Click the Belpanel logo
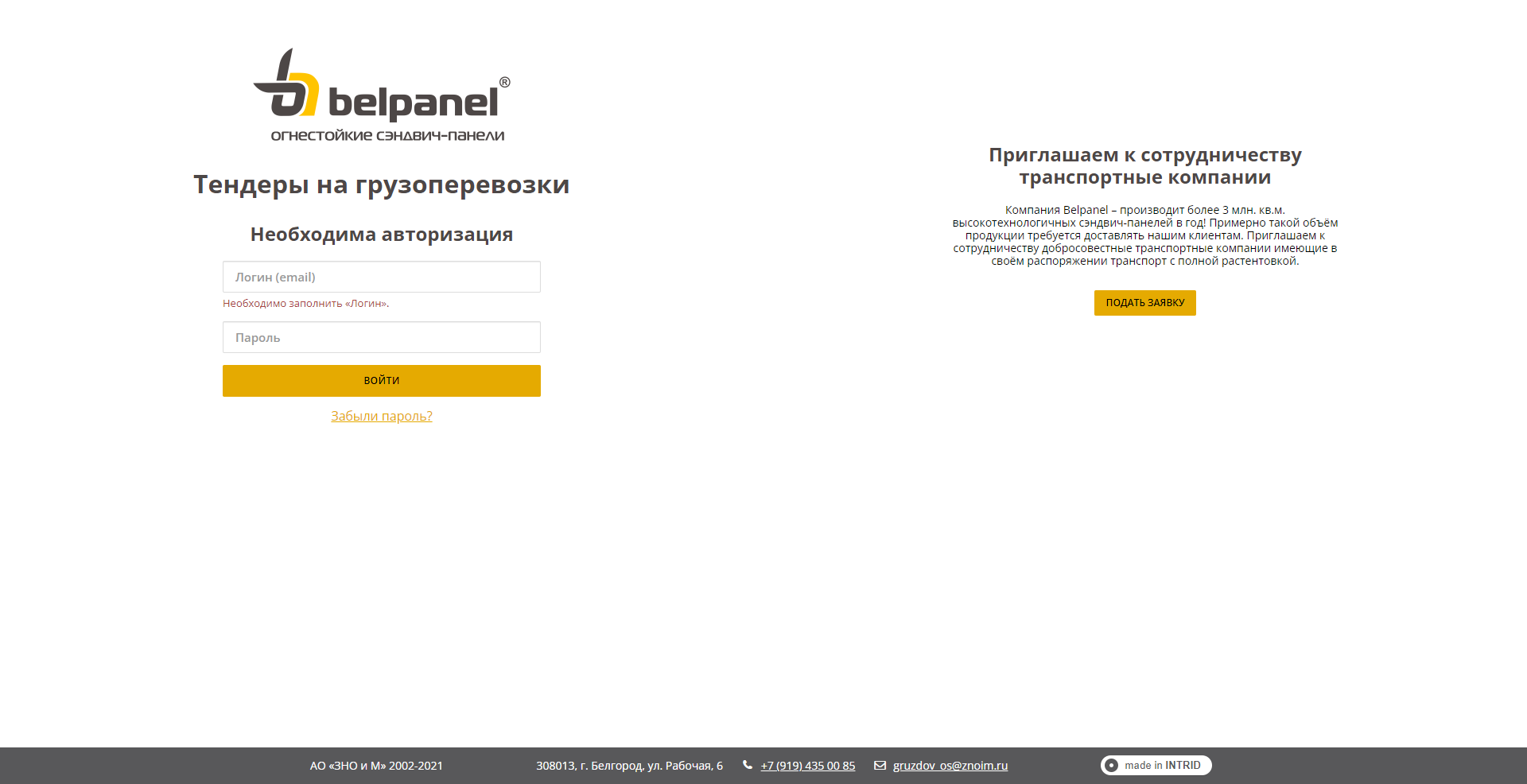 (382, 95)
